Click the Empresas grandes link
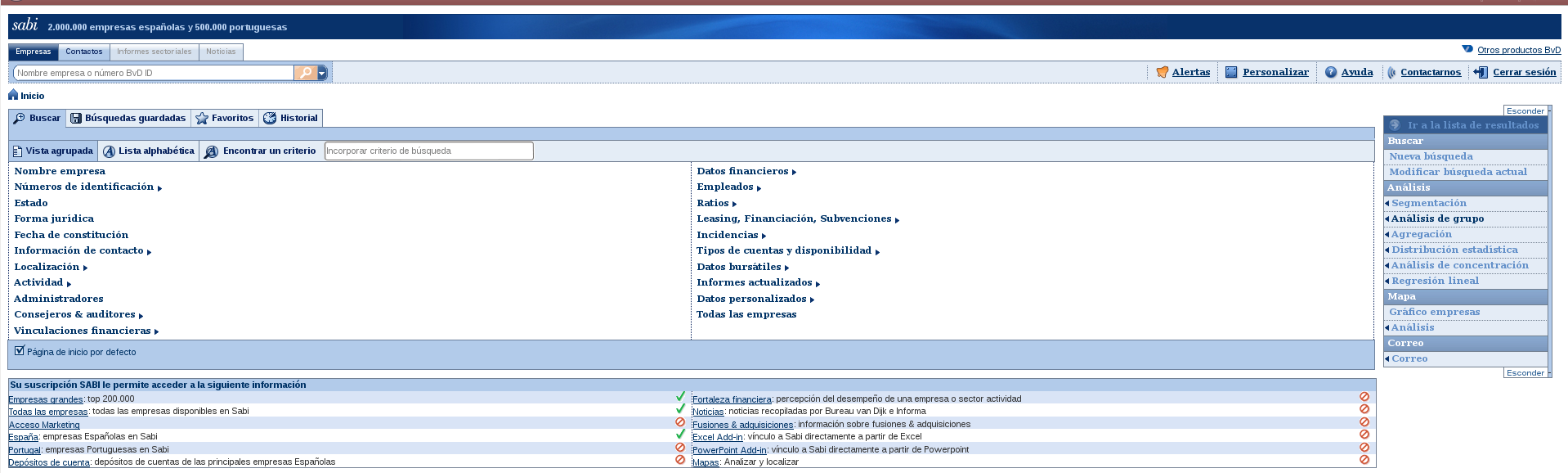The width and height of the screenshot is (1568, 473). pos(46,399)
